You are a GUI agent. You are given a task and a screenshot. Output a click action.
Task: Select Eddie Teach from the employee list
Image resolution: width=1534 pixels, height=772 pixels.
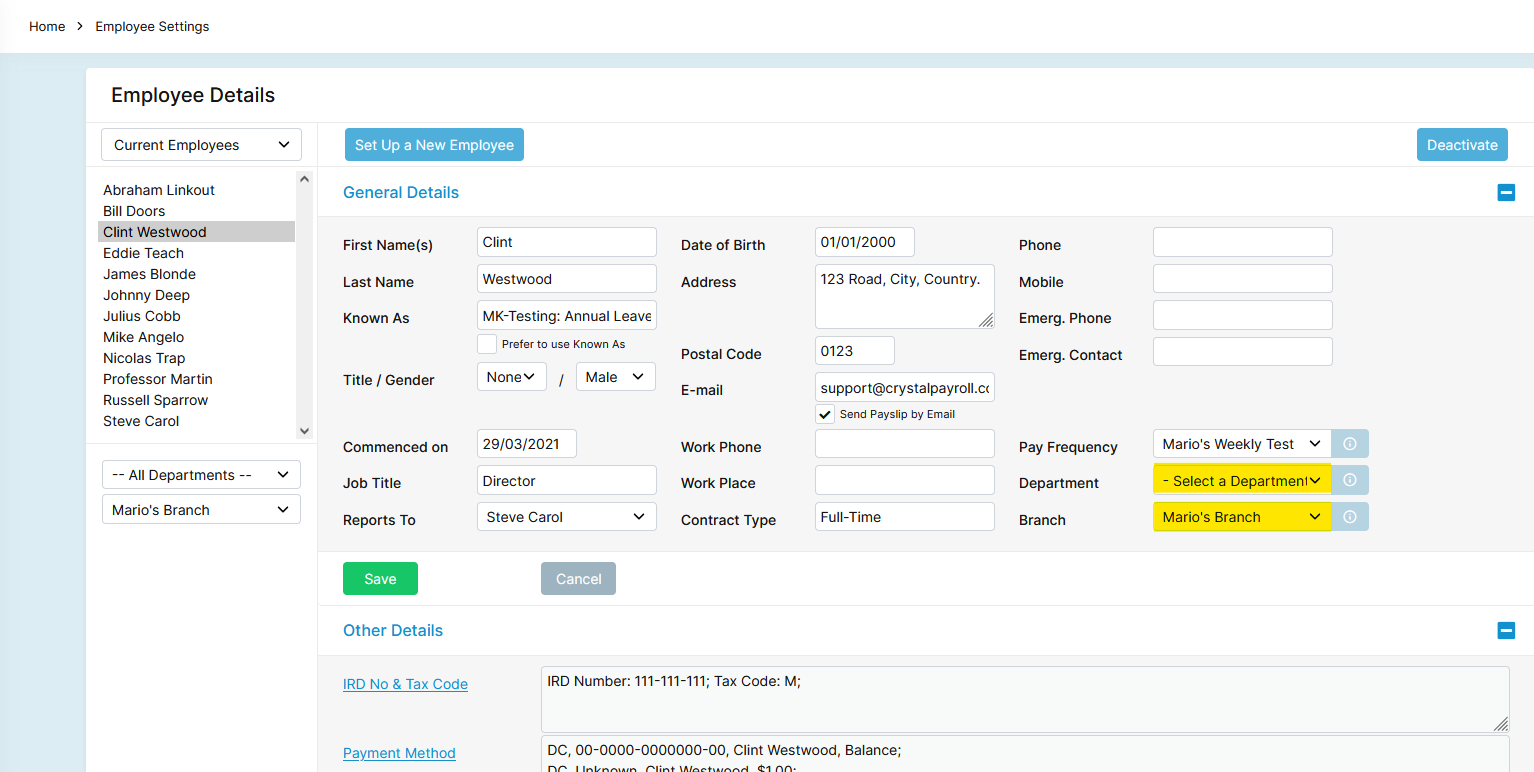143,253
